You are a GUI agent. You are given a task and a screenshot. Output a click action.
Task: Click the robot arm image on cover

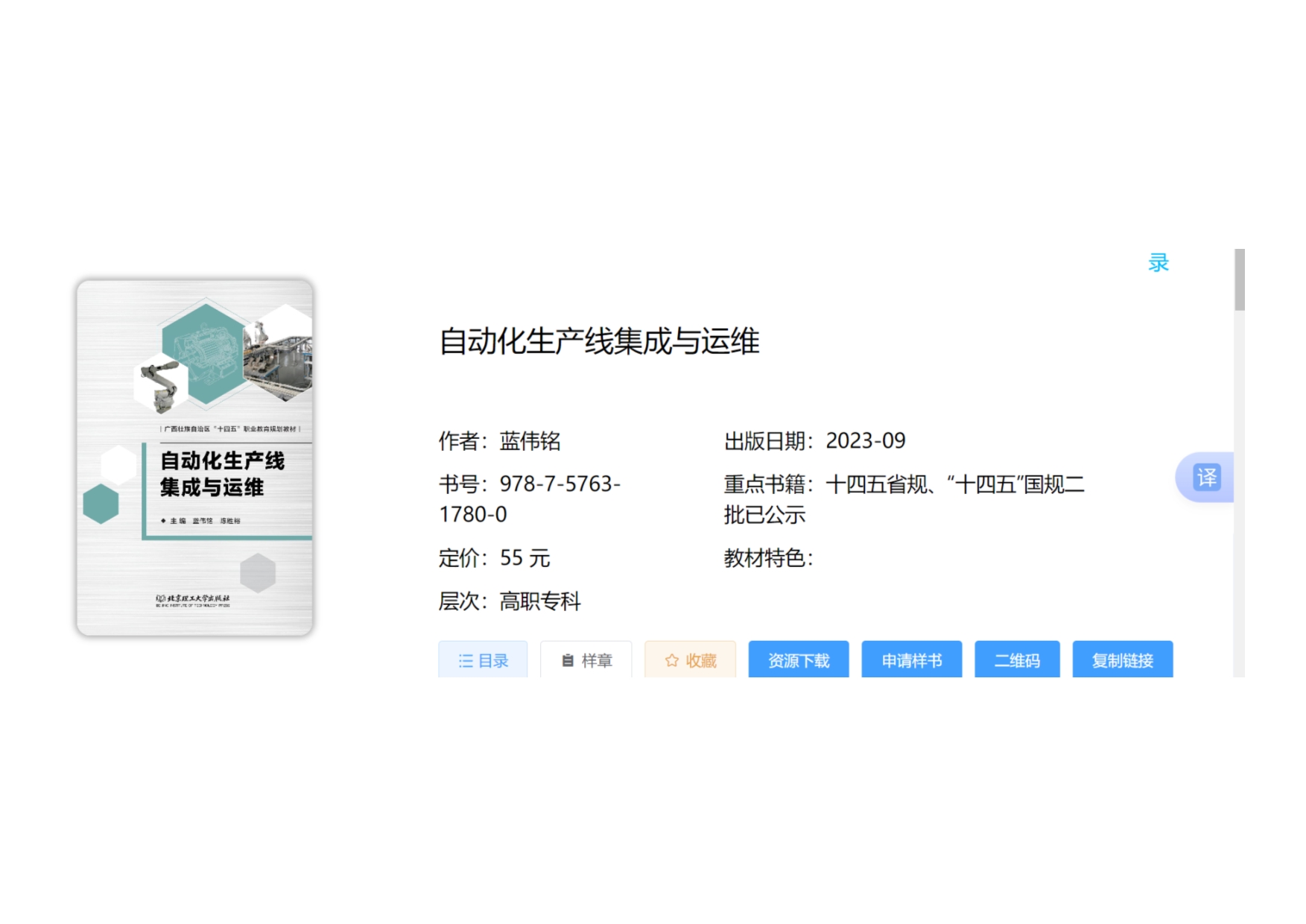[x=160, y=384]
